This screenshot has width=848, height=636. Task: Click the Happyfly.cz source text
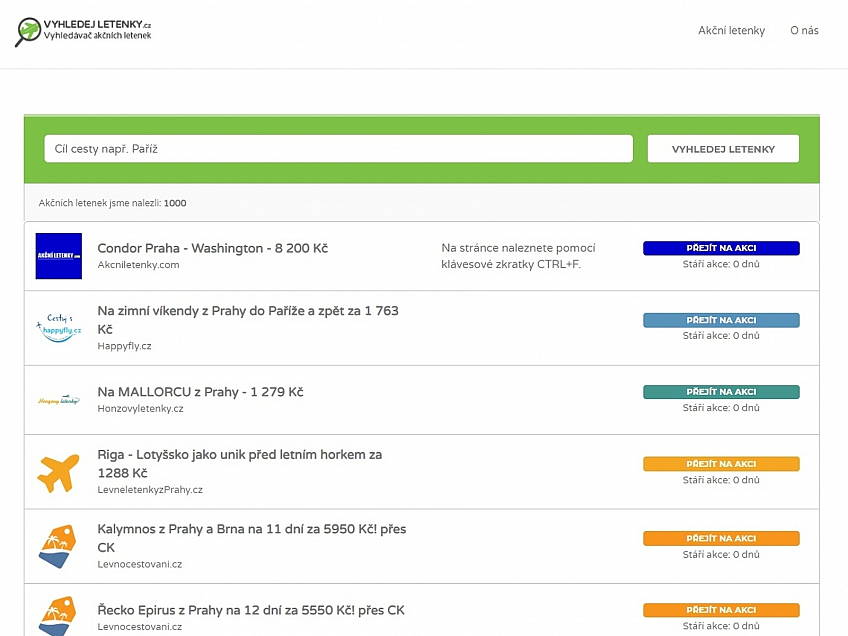124,346
